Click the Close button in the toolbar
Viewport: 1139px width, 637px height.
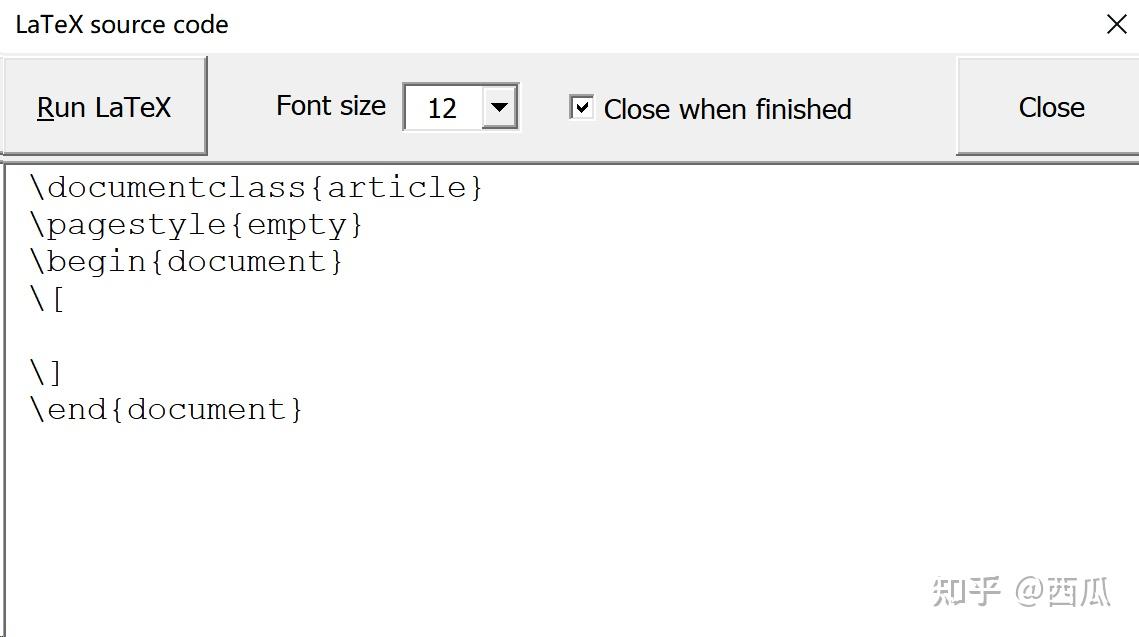pos(1050,107)
